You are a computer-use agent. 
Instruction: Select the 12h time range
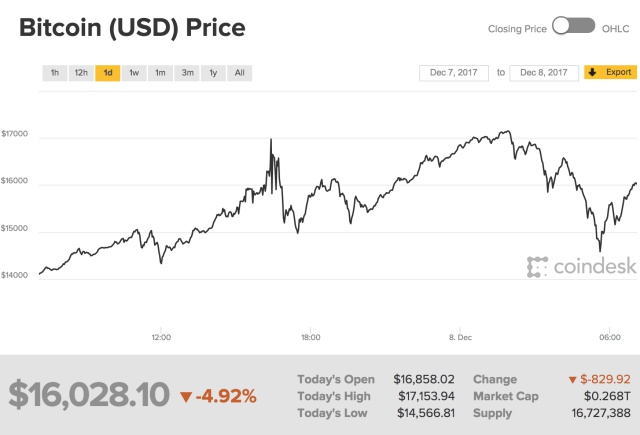[x=81, y=73]
